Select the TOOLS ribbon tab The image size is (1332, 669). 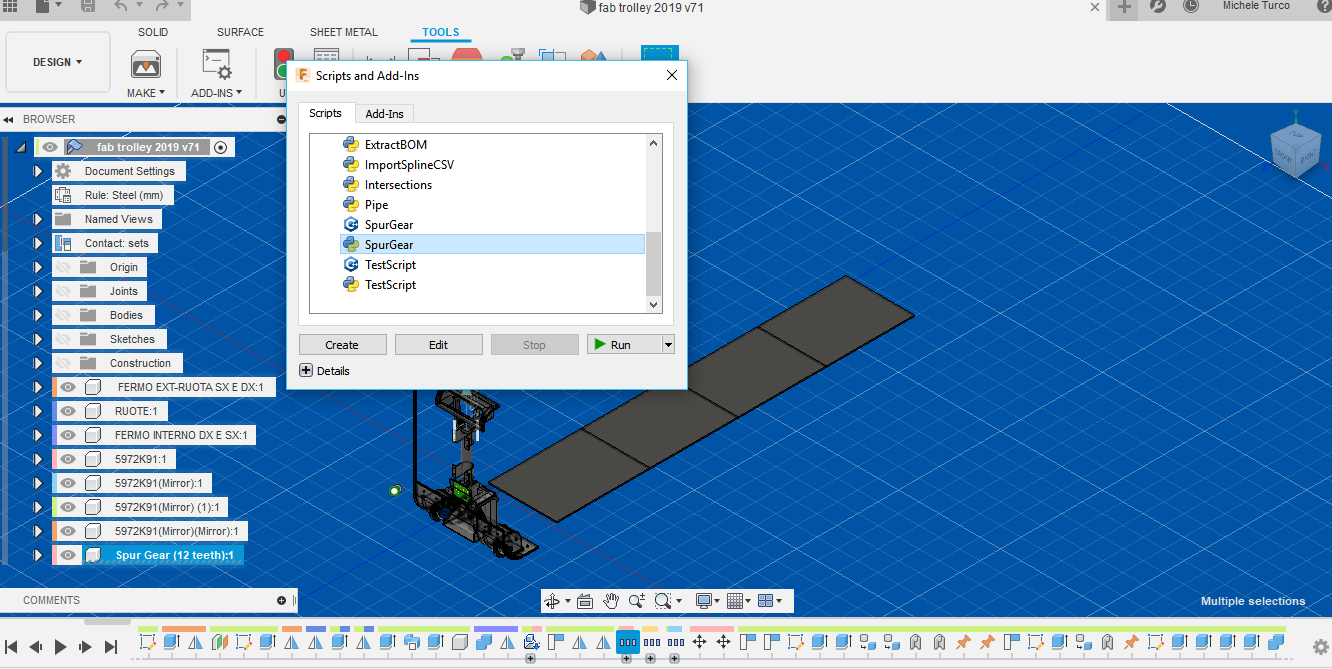441,32
